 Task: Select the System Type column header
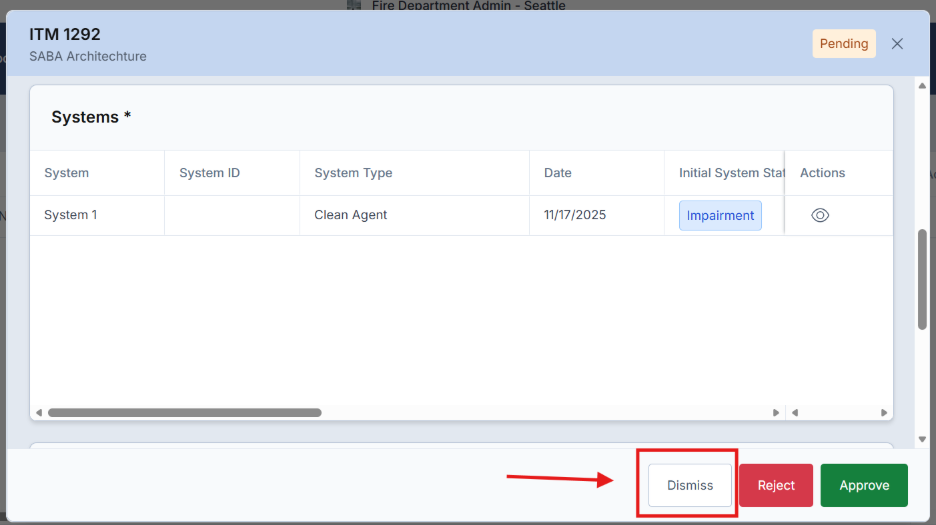pos(353,173)
